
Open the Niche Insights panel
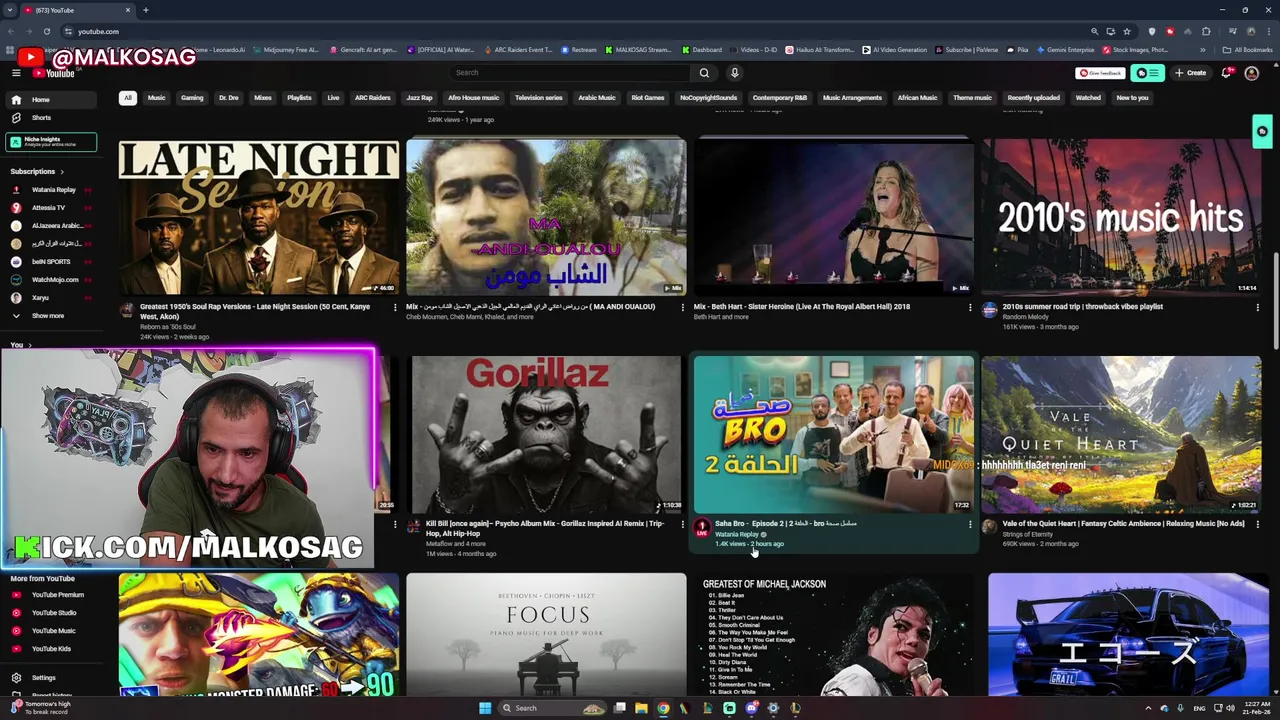point(50,142)
